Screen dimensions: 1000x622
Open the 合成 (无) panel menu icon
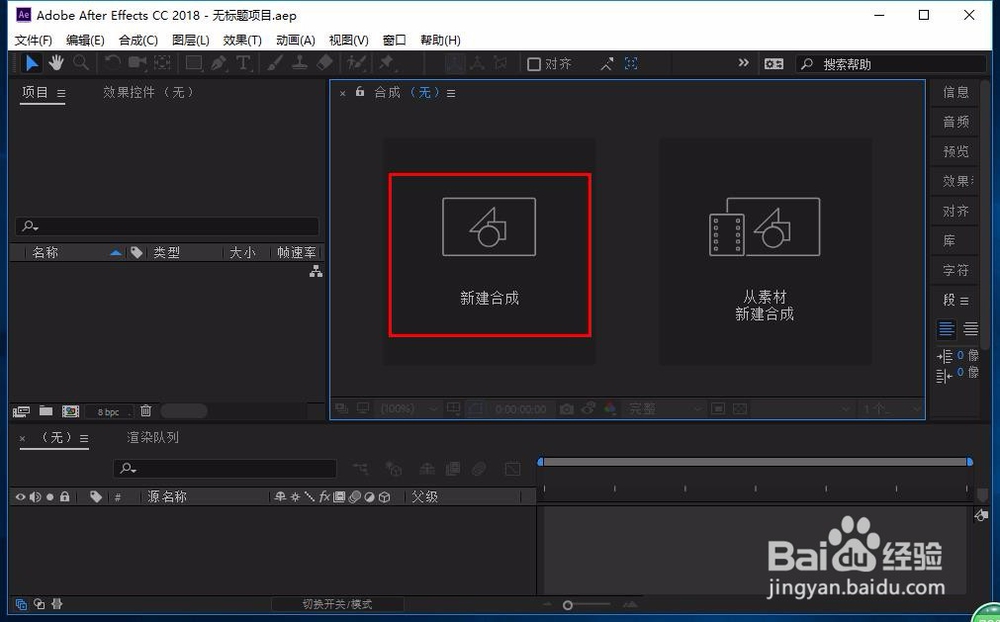click(451, 93)
